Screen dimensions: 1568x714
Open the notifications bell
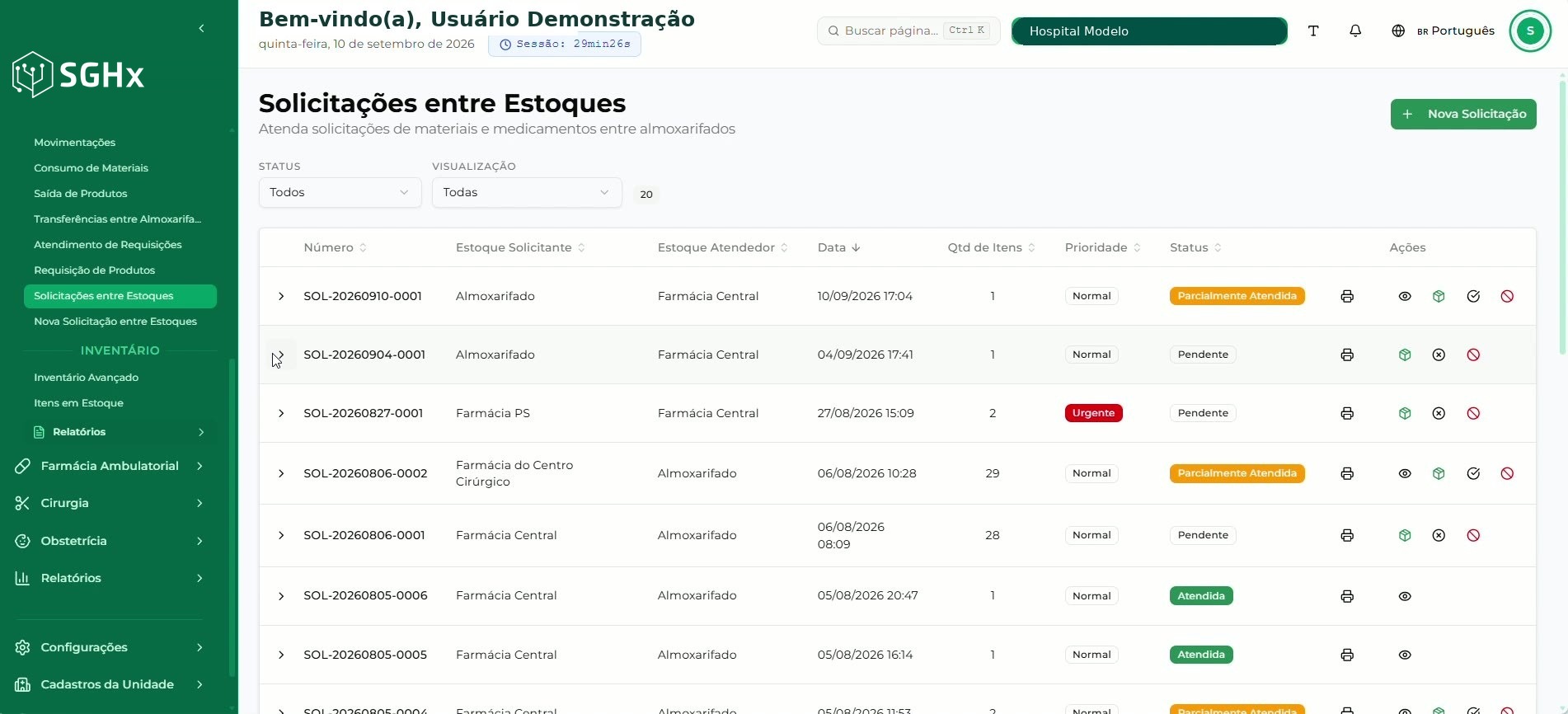(1355, 31)
